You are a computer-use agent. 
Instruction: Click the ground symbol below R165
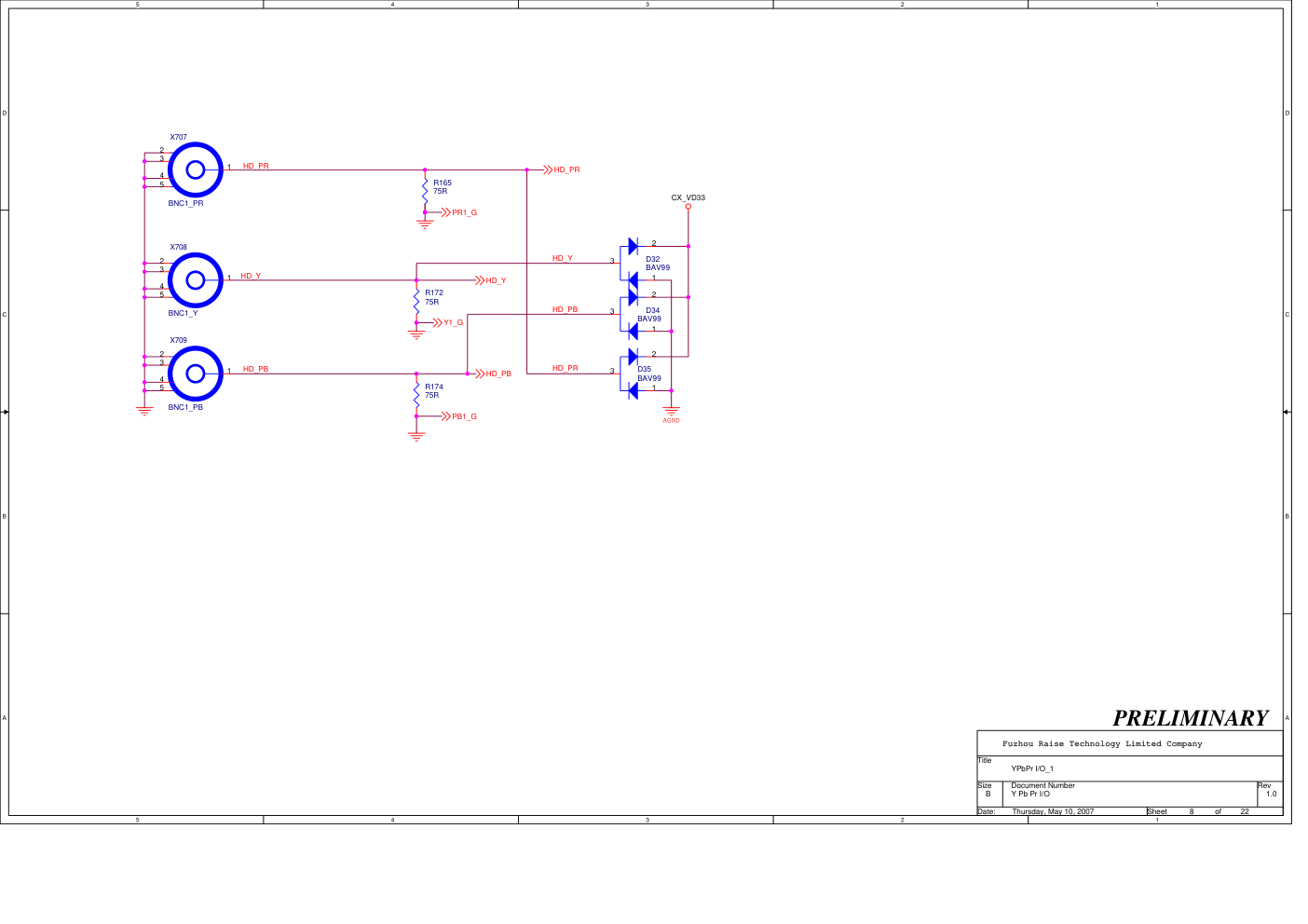click(425, 224)
